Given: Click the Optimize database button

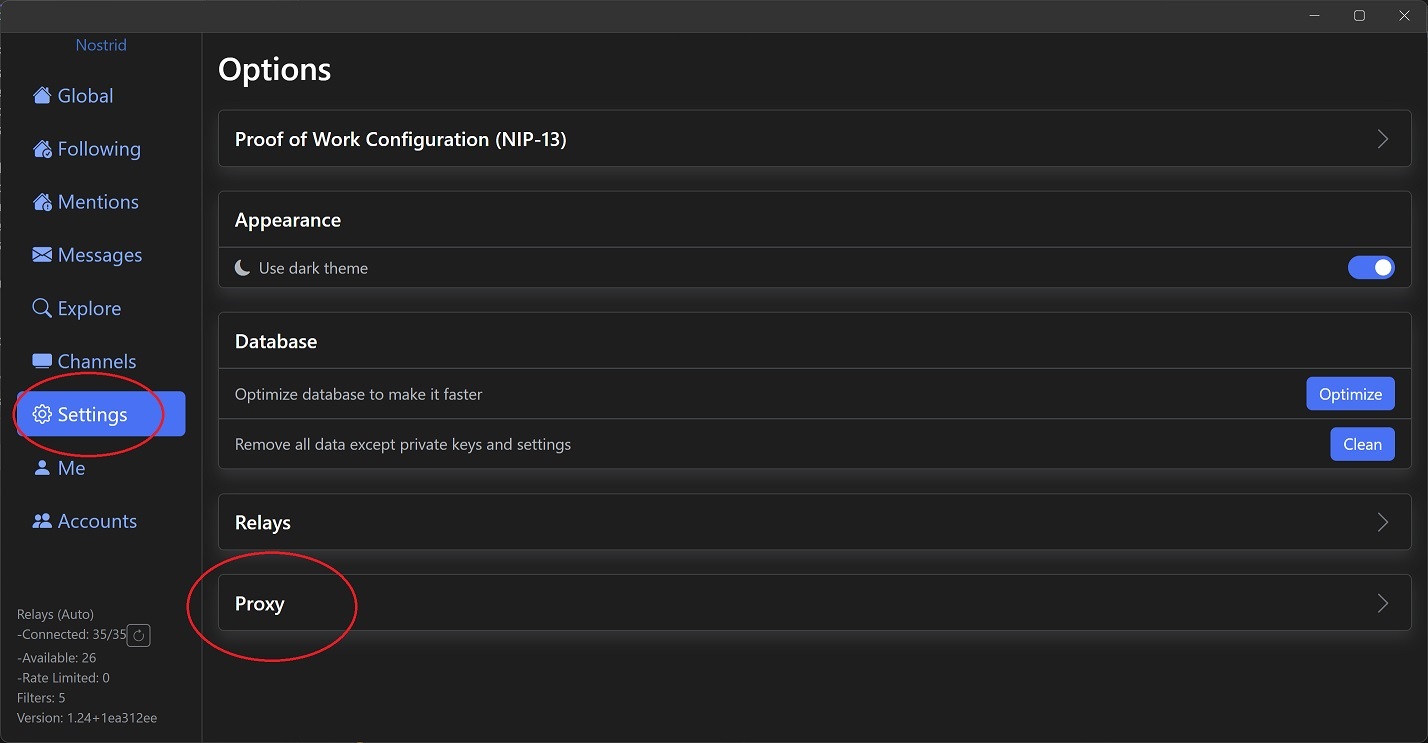Looking at the screenshot, I should 1350,394.
